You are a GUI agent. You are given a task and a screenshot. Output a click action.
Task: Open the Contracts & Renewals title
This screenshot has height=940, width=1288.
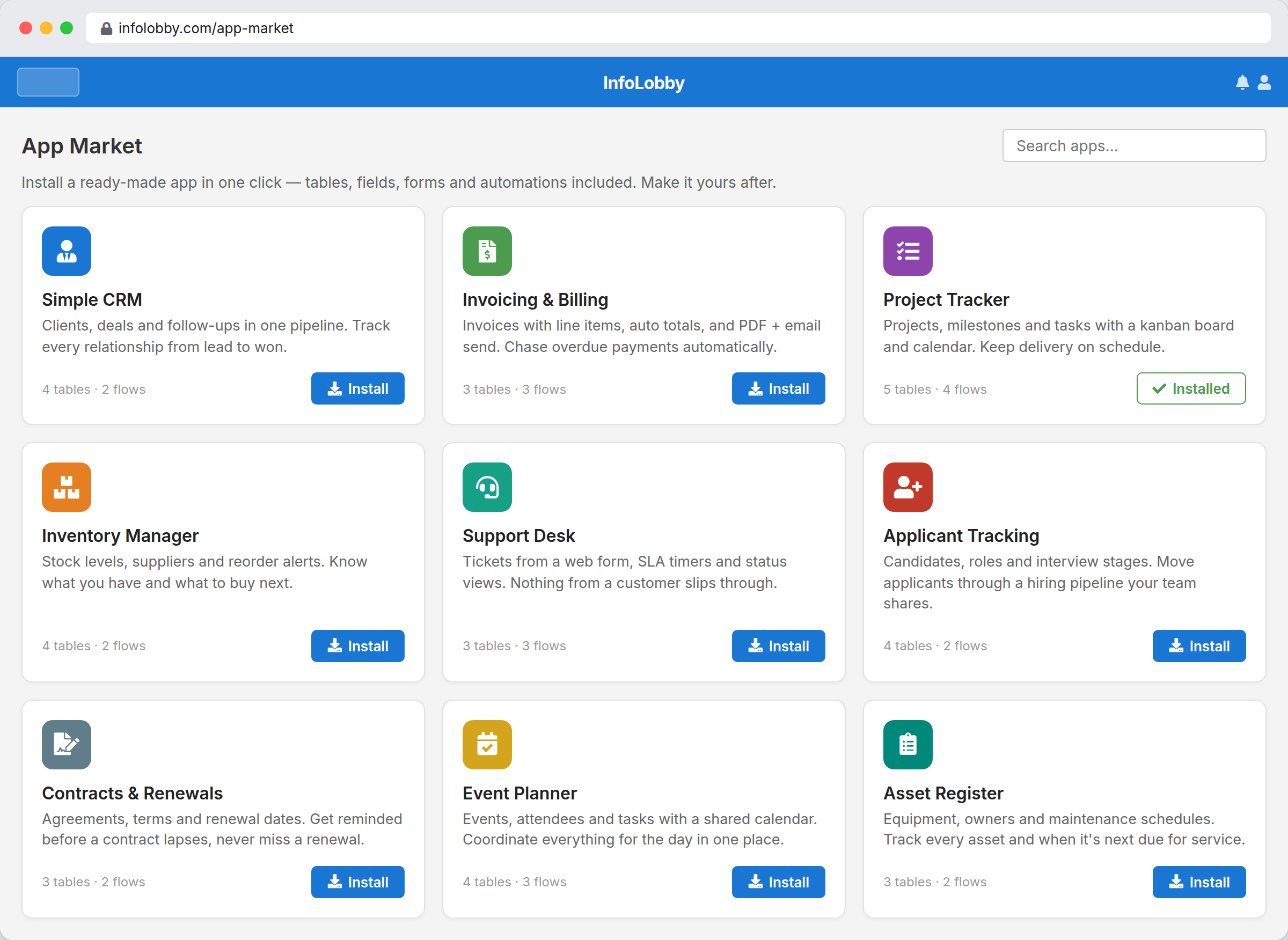coord(132,793)
